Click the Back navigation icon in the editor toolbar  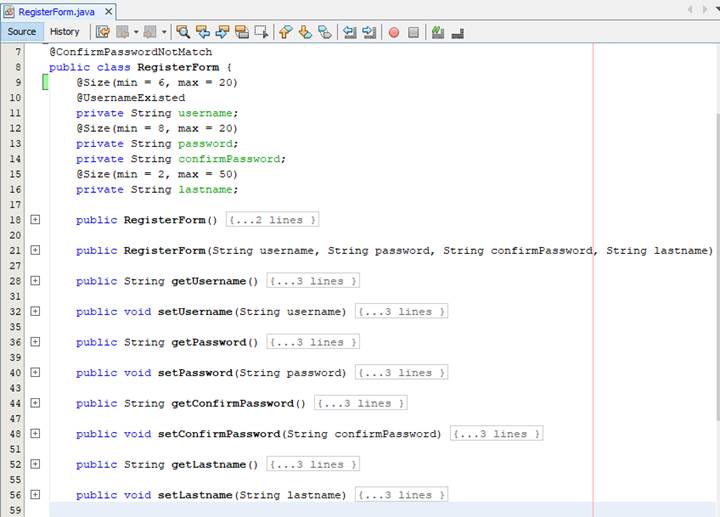pos(123,32)
